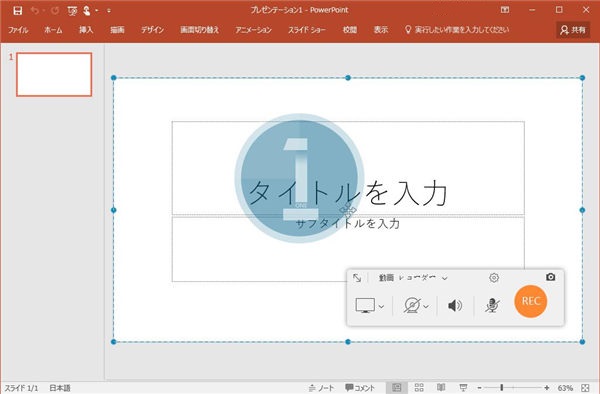This screenshot has height=394, width=600.
Task: Start Slide Show from status bar icon
Action: pos(463,388)
